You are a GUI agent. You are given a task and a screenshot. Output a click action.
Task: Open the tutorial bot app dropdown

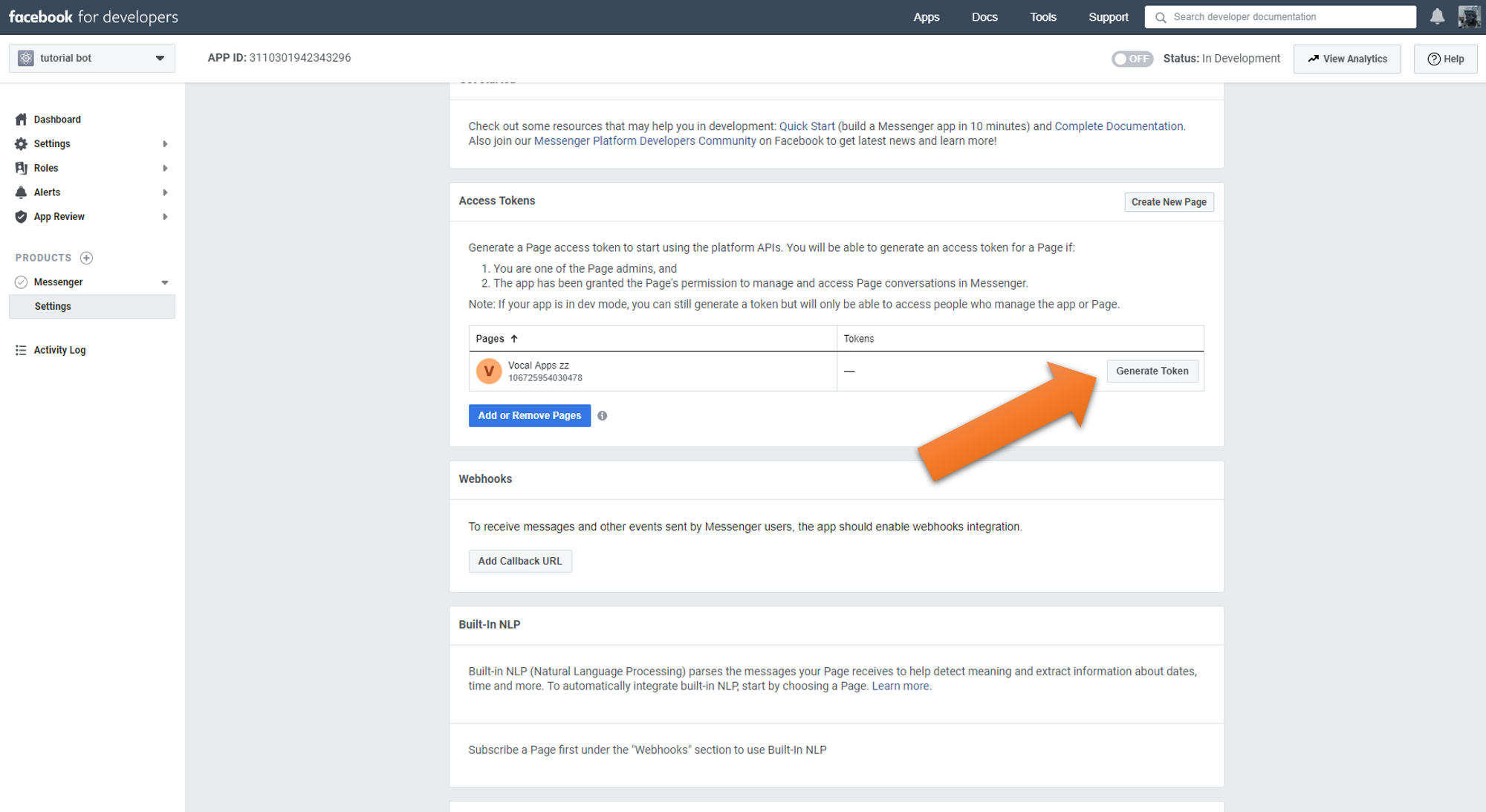pos(92,58)
